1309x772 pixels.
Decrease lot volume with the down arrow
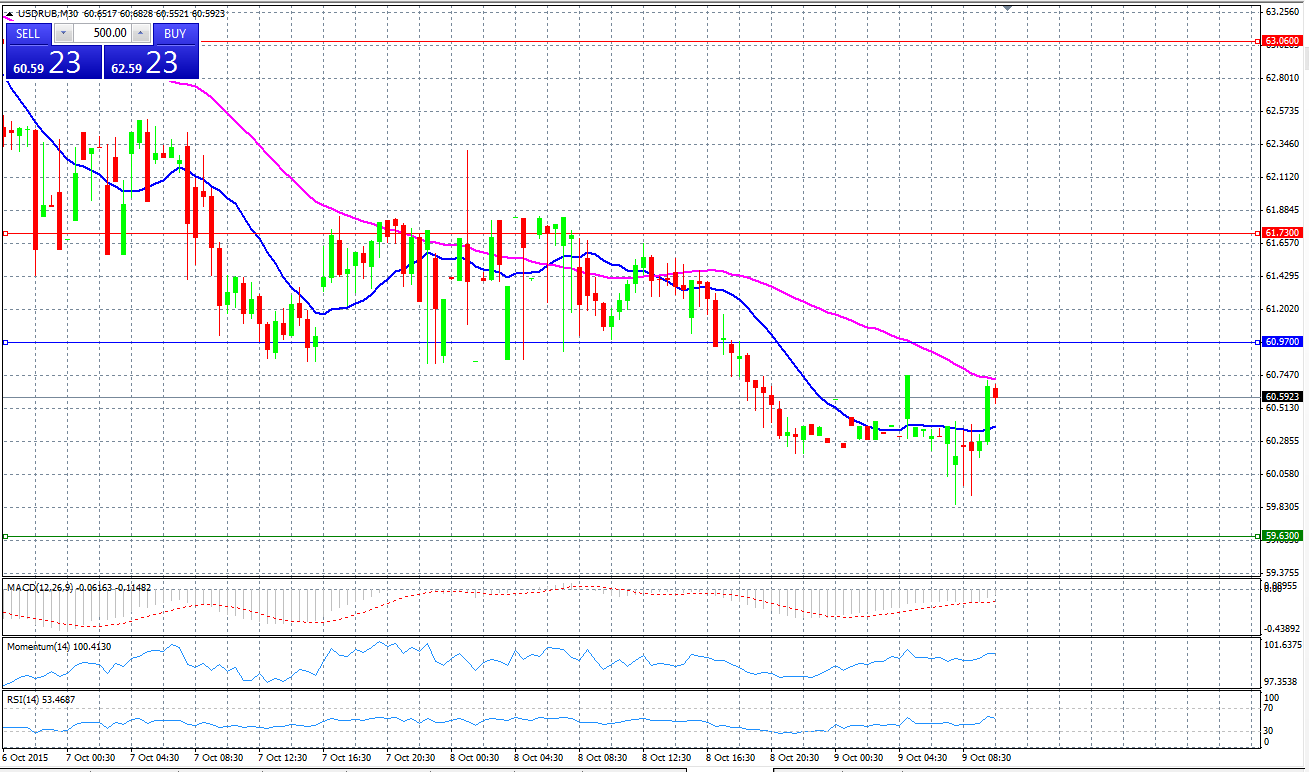pos(63,33)
